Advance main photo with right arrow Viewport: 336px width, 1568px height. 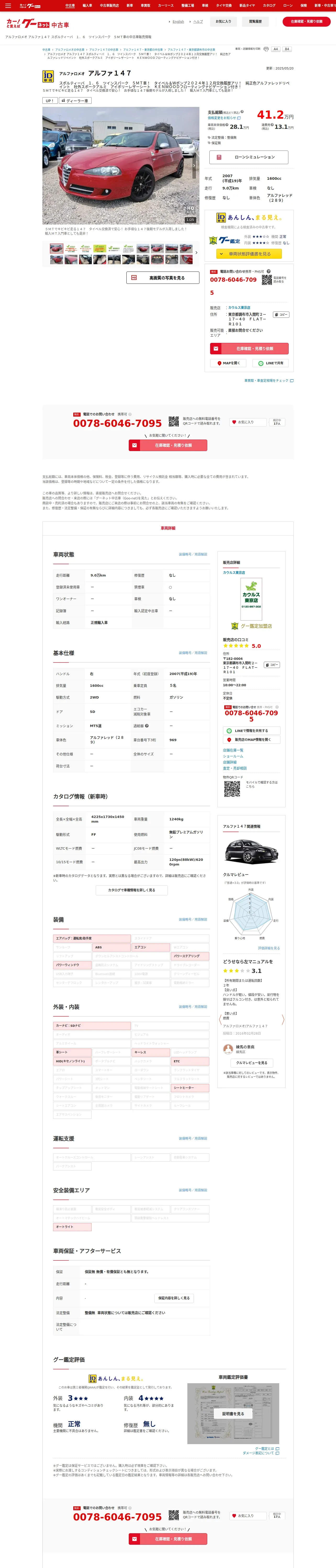(194, 166)
